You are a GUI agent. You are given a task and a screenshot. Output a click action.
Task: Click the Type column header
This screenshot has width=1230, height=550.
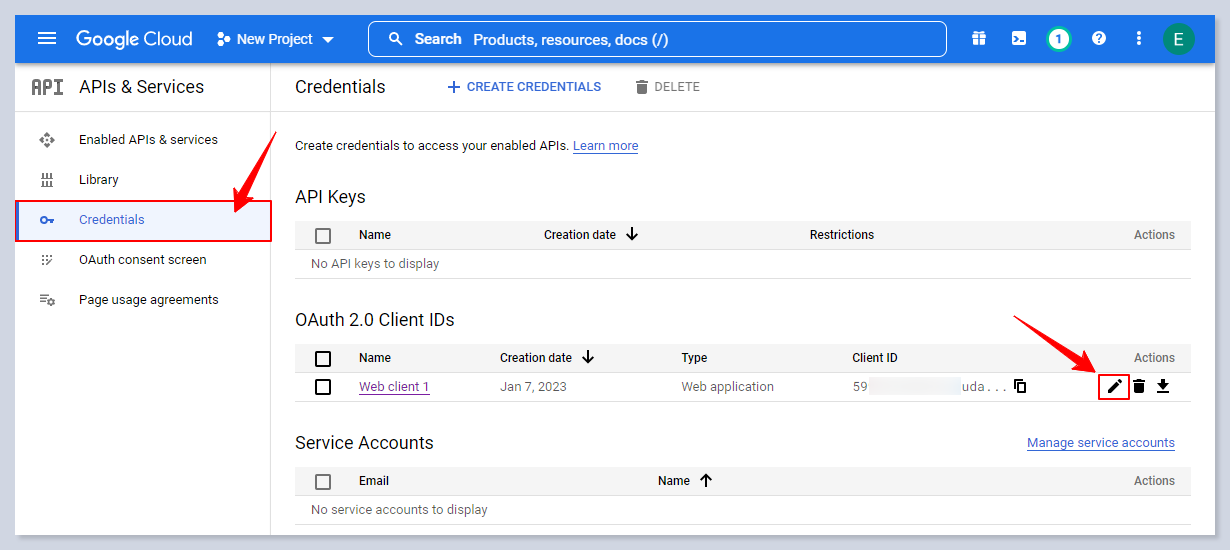click(x=694, y=358)
